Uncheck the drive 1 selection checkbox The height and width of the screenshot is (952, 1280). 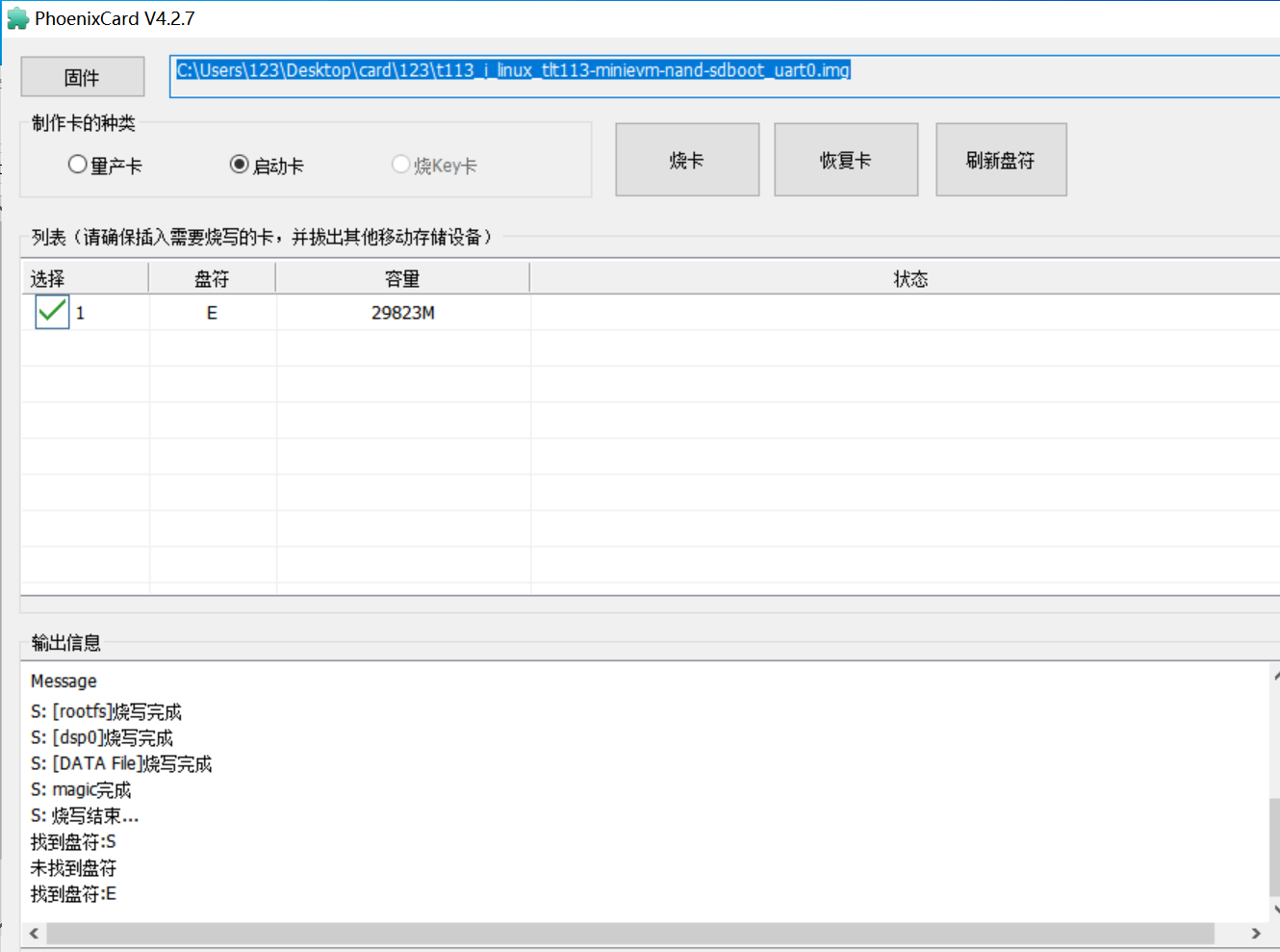coord(52,312)
